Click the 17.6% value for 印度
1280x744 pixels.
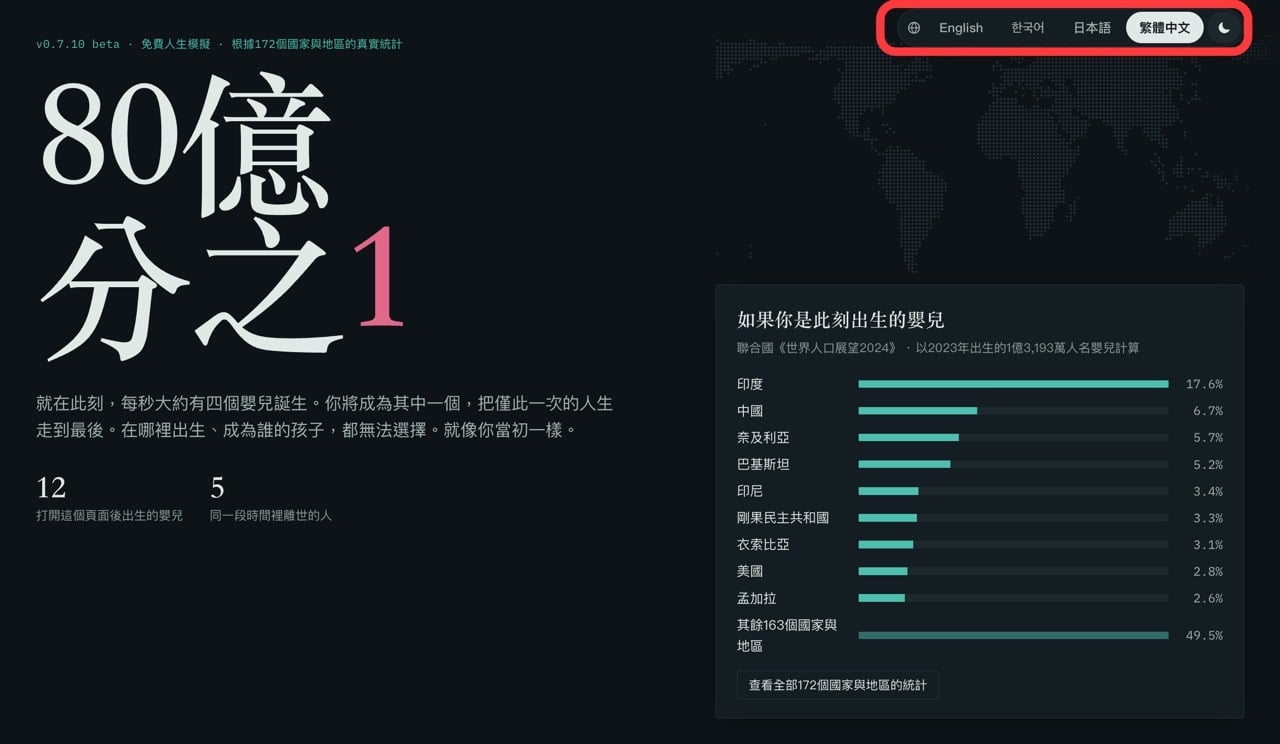coord(1204,384)
